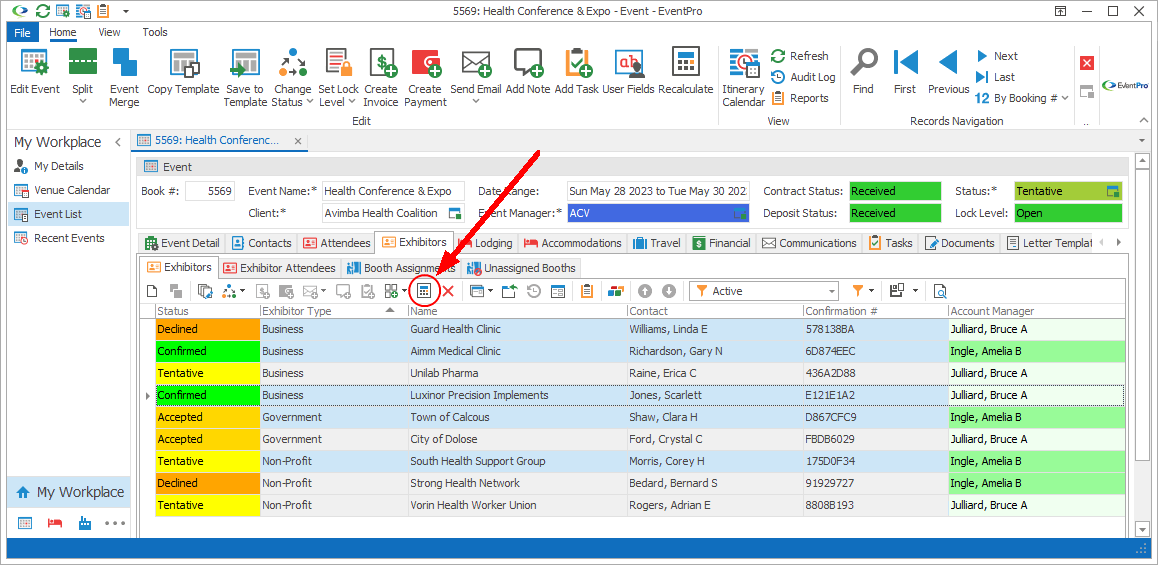
Task: Click the history clock icon in toolbar
Action: pyautogui.click(x=533, y=291)
